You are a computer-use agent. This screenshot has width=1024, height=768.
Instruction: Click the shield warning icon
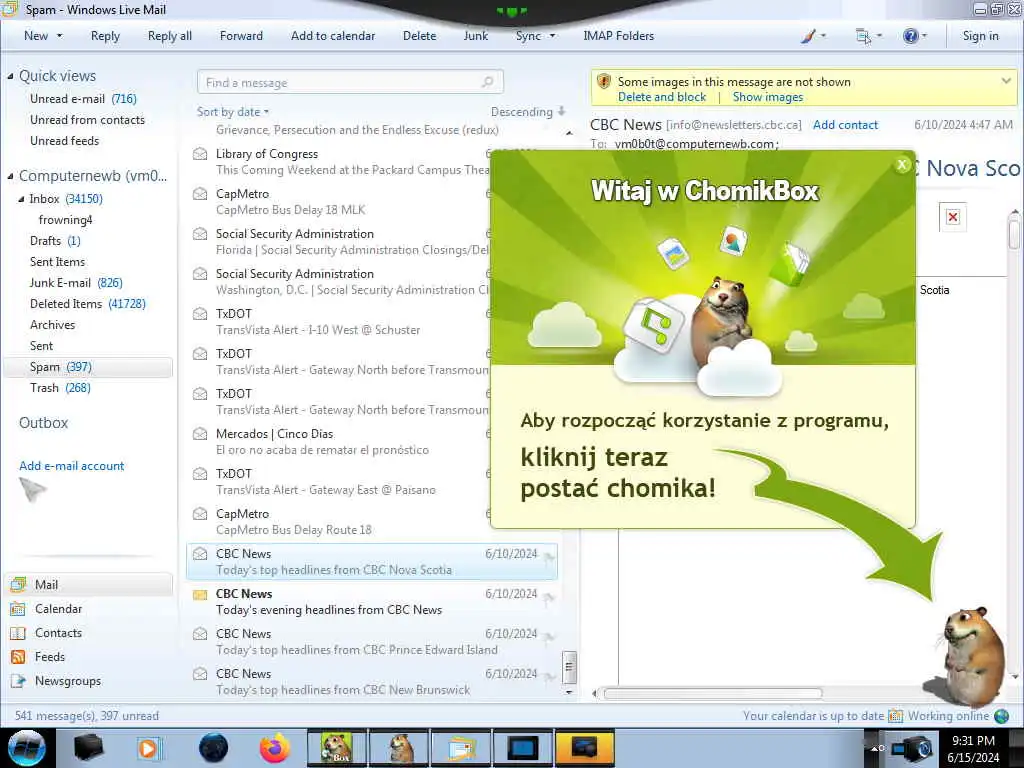(x=604, y=82)
